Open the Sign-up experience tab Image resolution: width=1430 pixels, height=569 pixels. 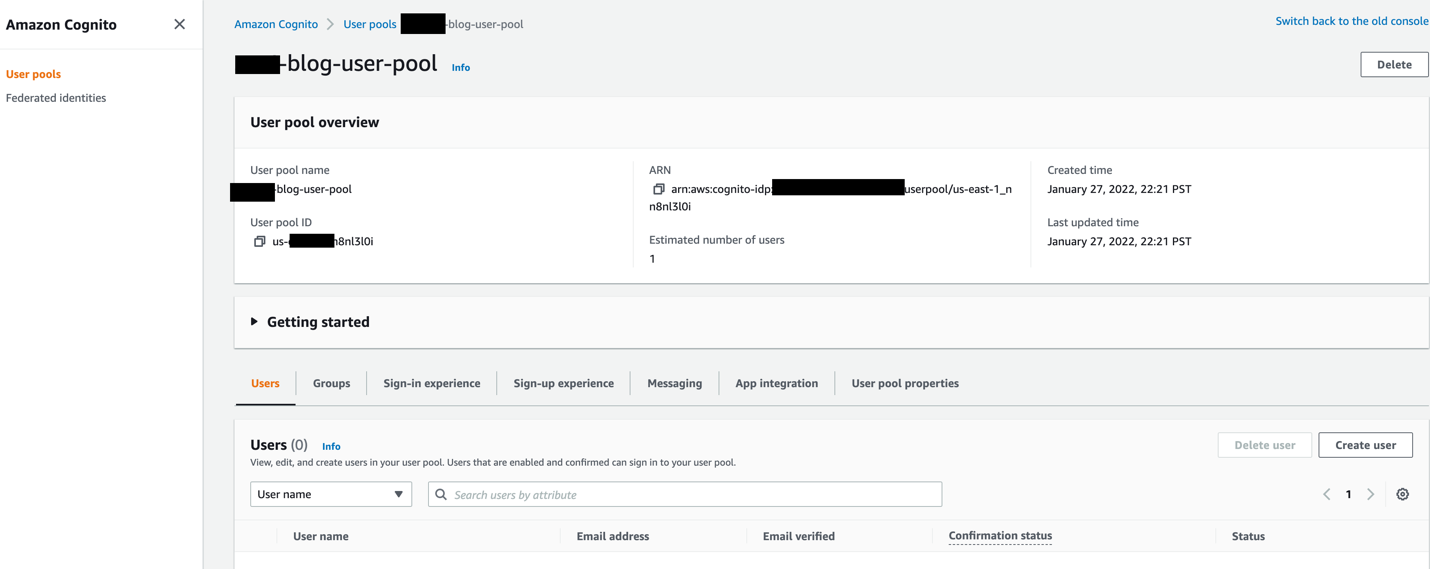tap(563, 383)
